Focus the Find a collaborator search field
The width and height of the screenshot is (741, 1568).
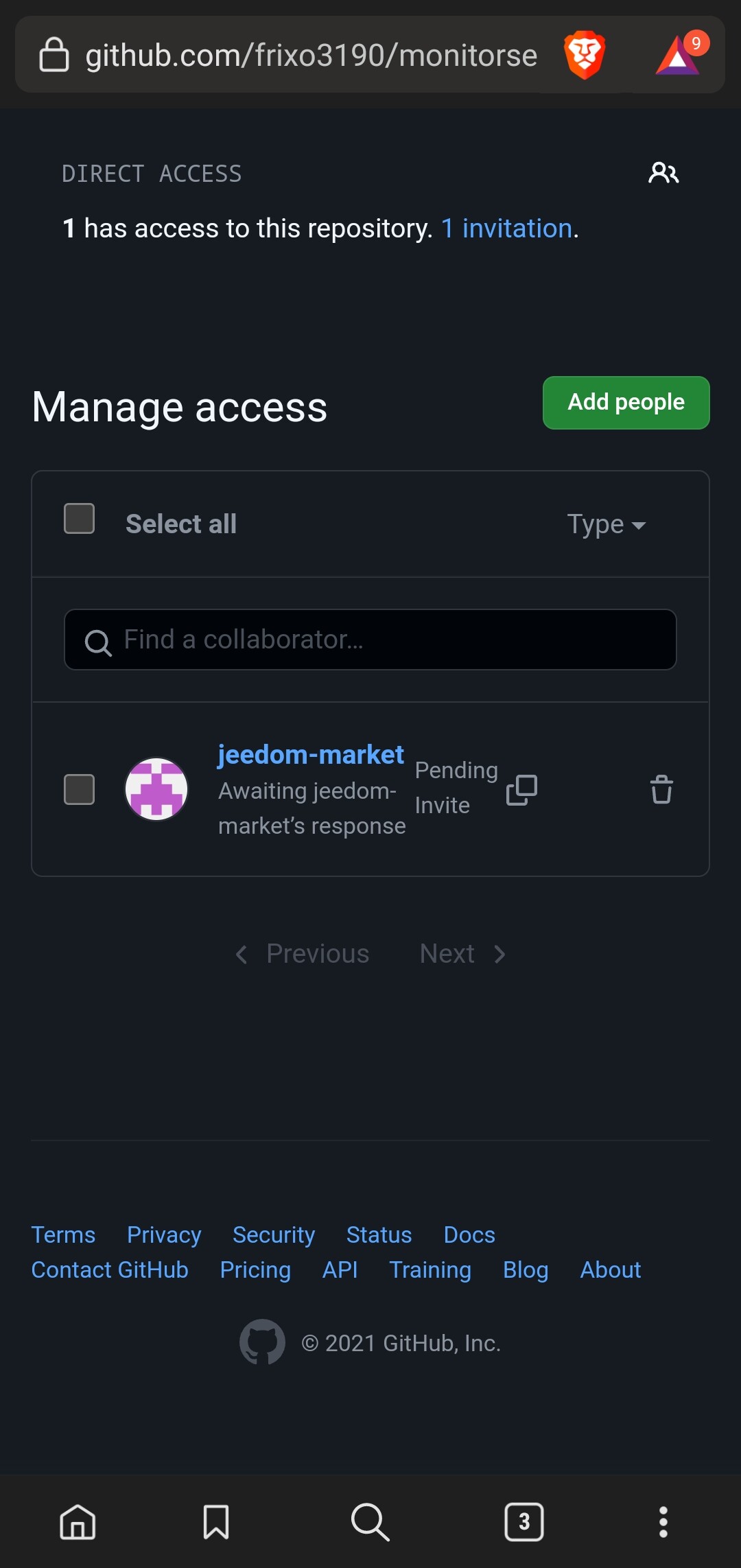[370, 640]
